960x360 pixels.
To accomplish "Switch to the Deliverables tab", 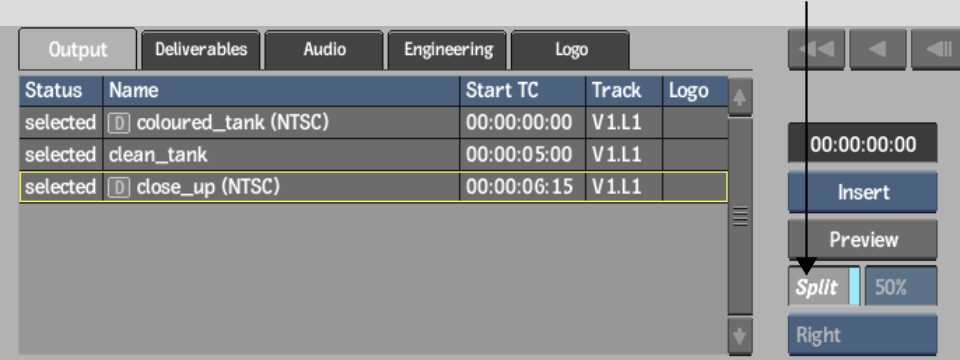I will click(201, 50).
